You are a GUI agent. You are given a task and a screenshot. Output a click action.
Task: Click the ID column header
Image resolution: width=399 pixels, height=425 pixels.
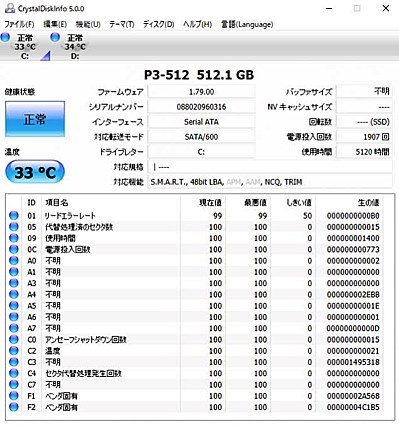tap(31, 202)
